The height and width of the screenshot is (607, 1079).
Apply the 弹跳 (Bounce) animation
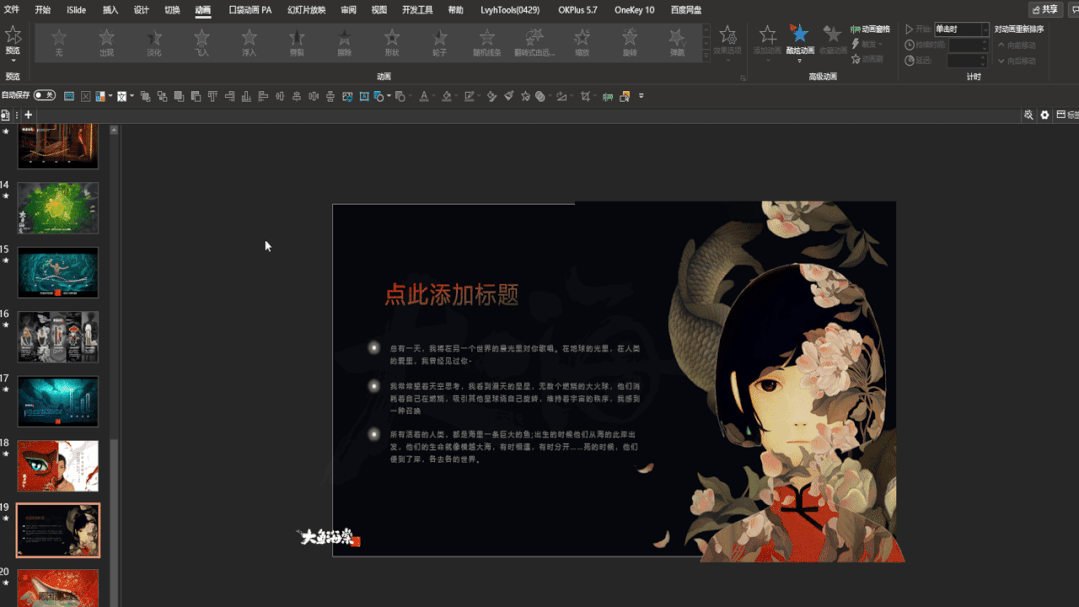(x=677, y=41)
